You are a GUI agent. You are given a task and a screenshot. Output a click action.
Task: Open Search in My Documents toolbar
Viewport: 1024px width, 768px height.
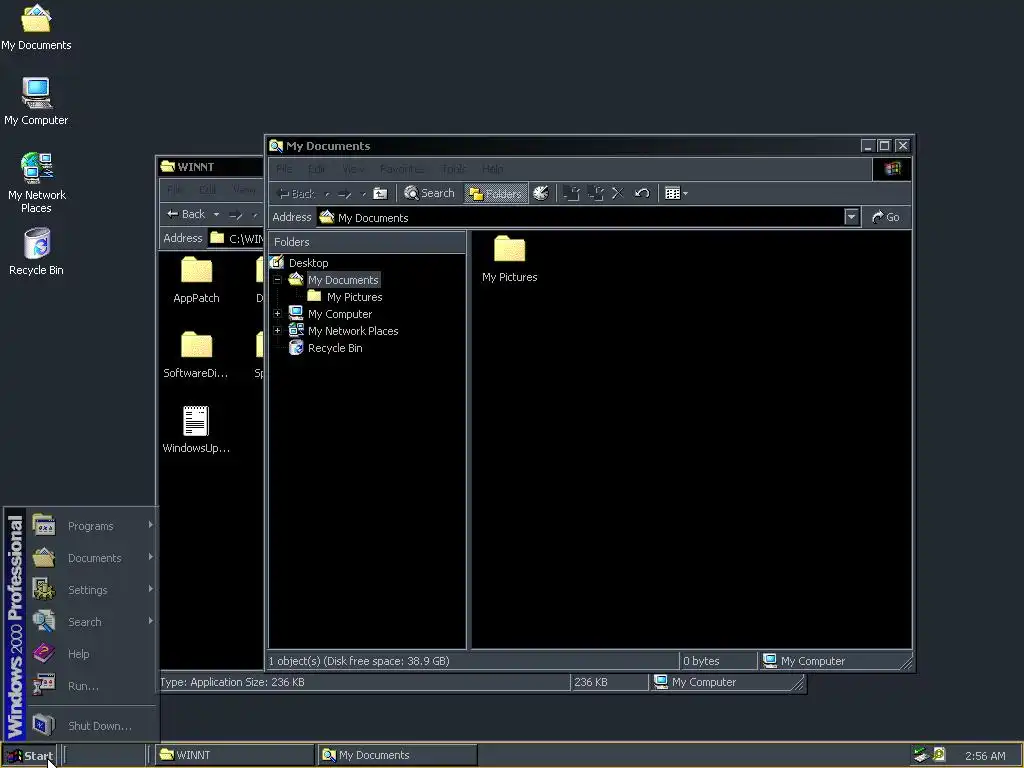(x=429, y=193)
